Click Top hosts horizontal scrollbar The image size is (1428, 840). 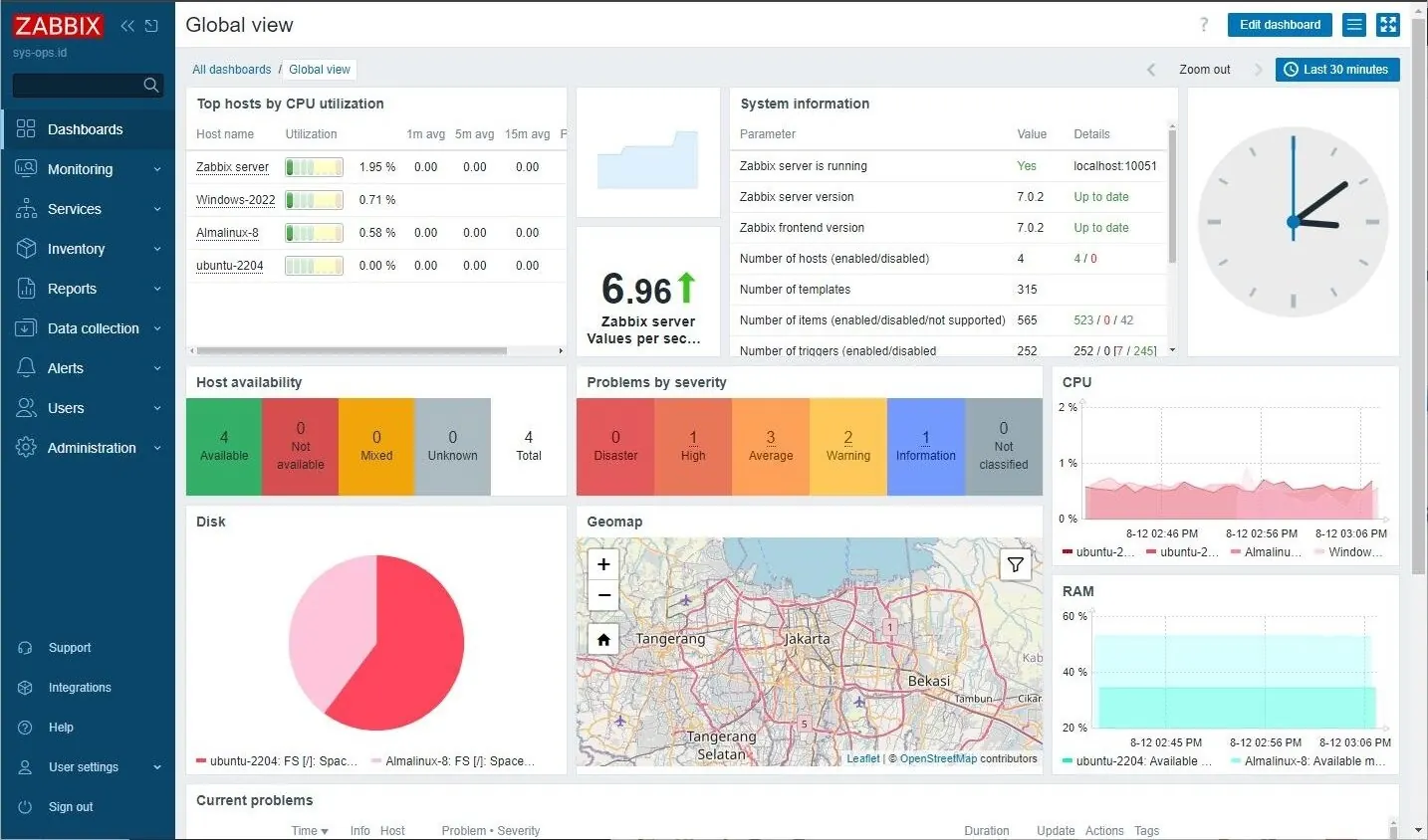tap(352, 350)
